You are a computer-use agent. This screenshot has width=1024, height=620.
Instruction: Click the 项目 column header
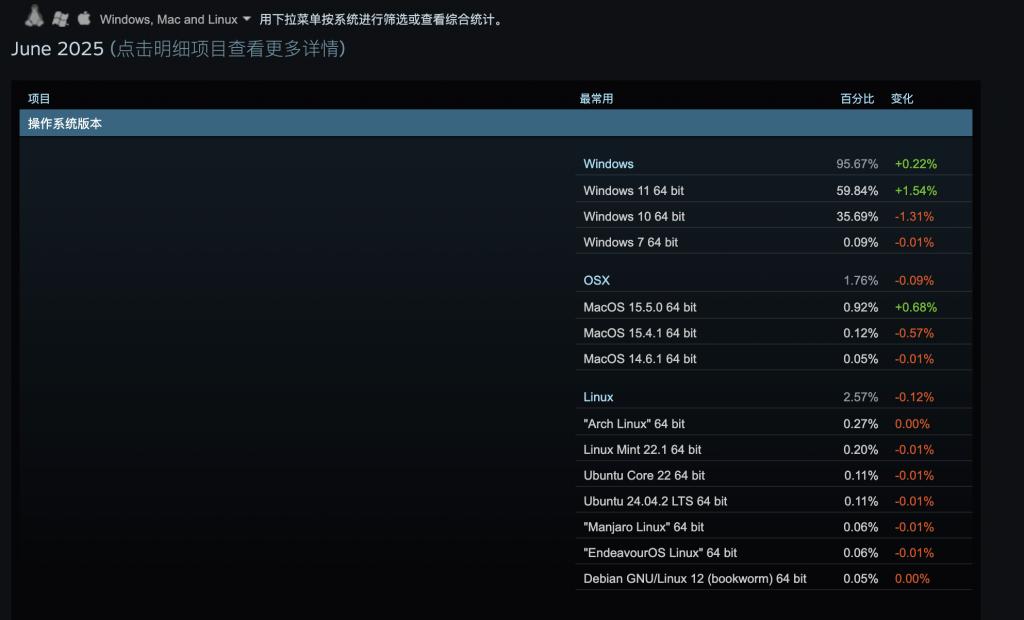tap(39, 99)
